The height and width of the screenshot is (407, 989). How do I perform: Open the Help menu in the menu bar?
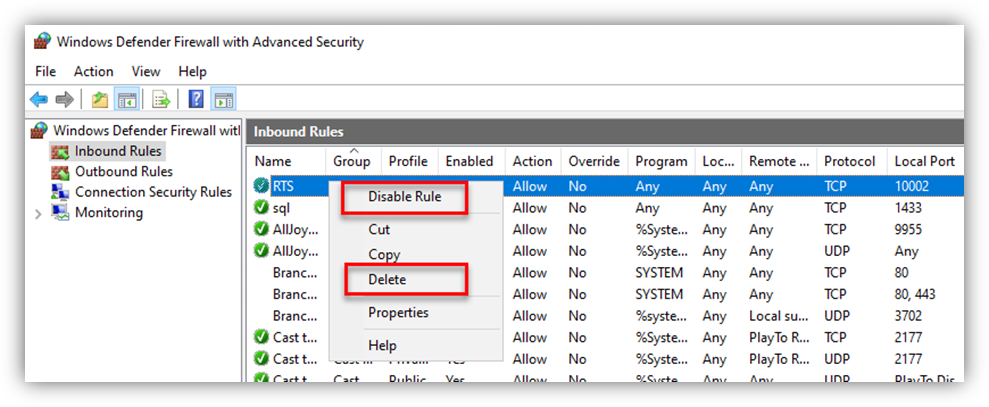[192, 71]
